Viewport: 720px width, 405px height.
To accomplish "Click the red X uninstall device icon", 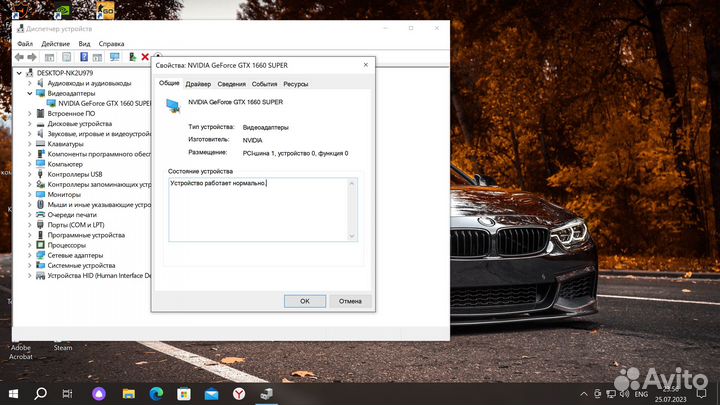I will [145, 57].
